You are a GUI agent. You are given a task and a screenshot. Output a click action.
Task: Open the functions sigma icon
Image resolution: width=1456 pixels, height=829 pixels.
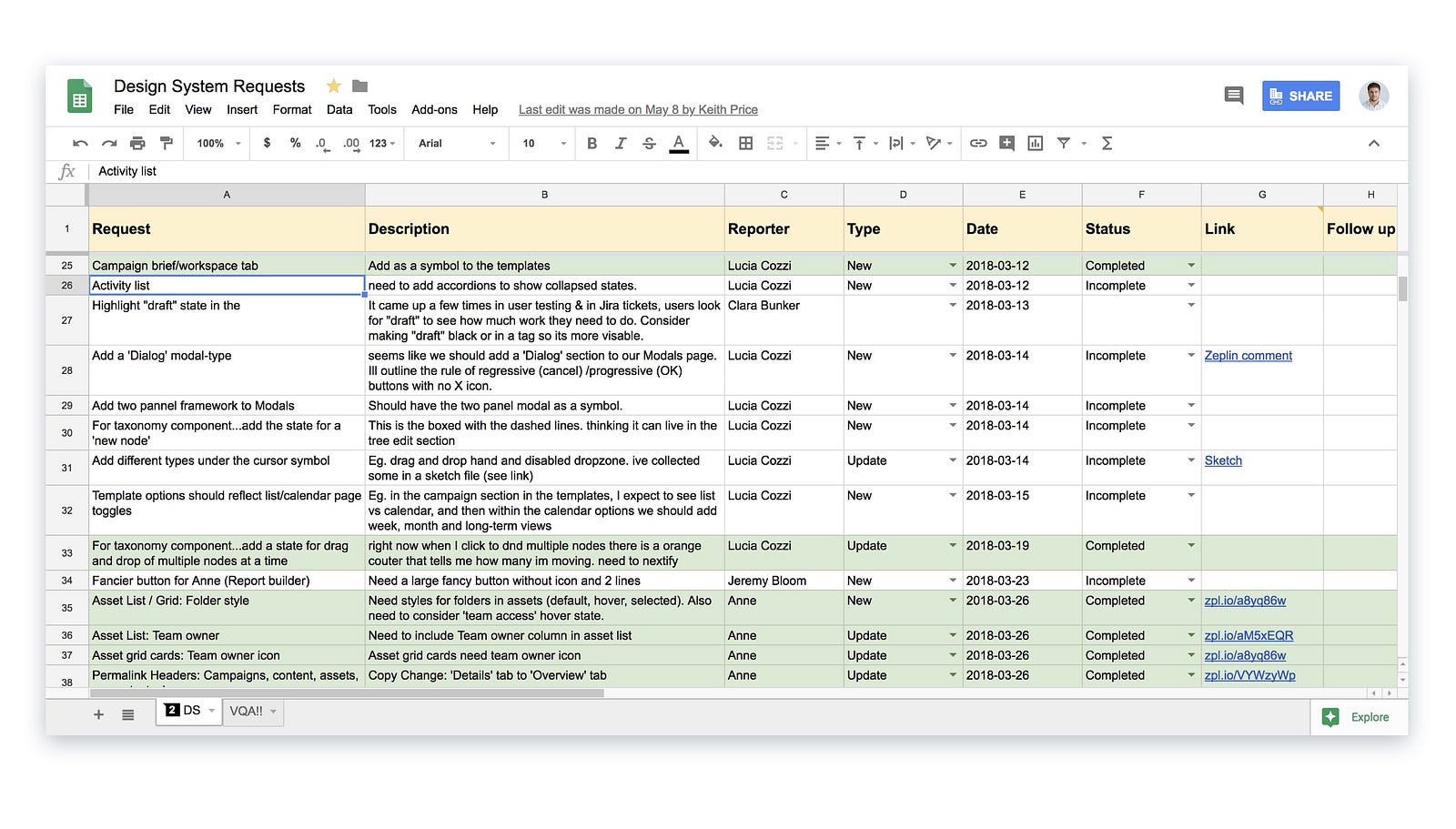click(x=1107, y=143)
